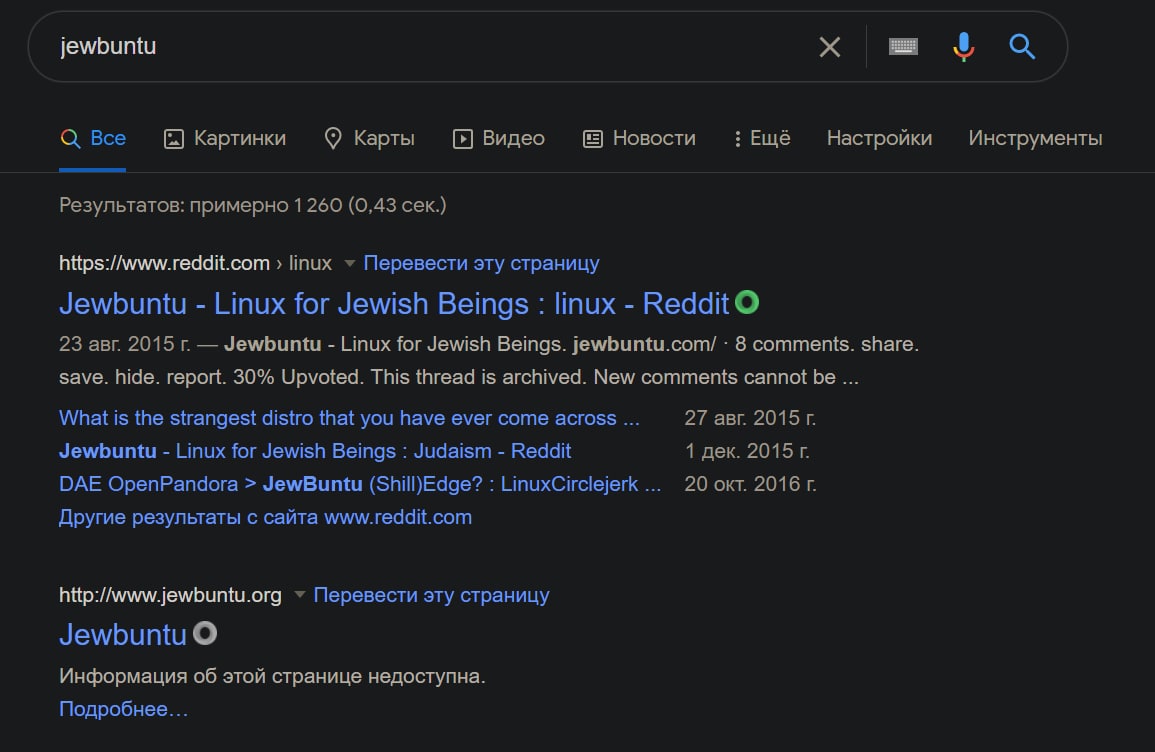This screenshot has width=1155, height=752.
Task: Go to the Видео tab
Action: point(499,138)
